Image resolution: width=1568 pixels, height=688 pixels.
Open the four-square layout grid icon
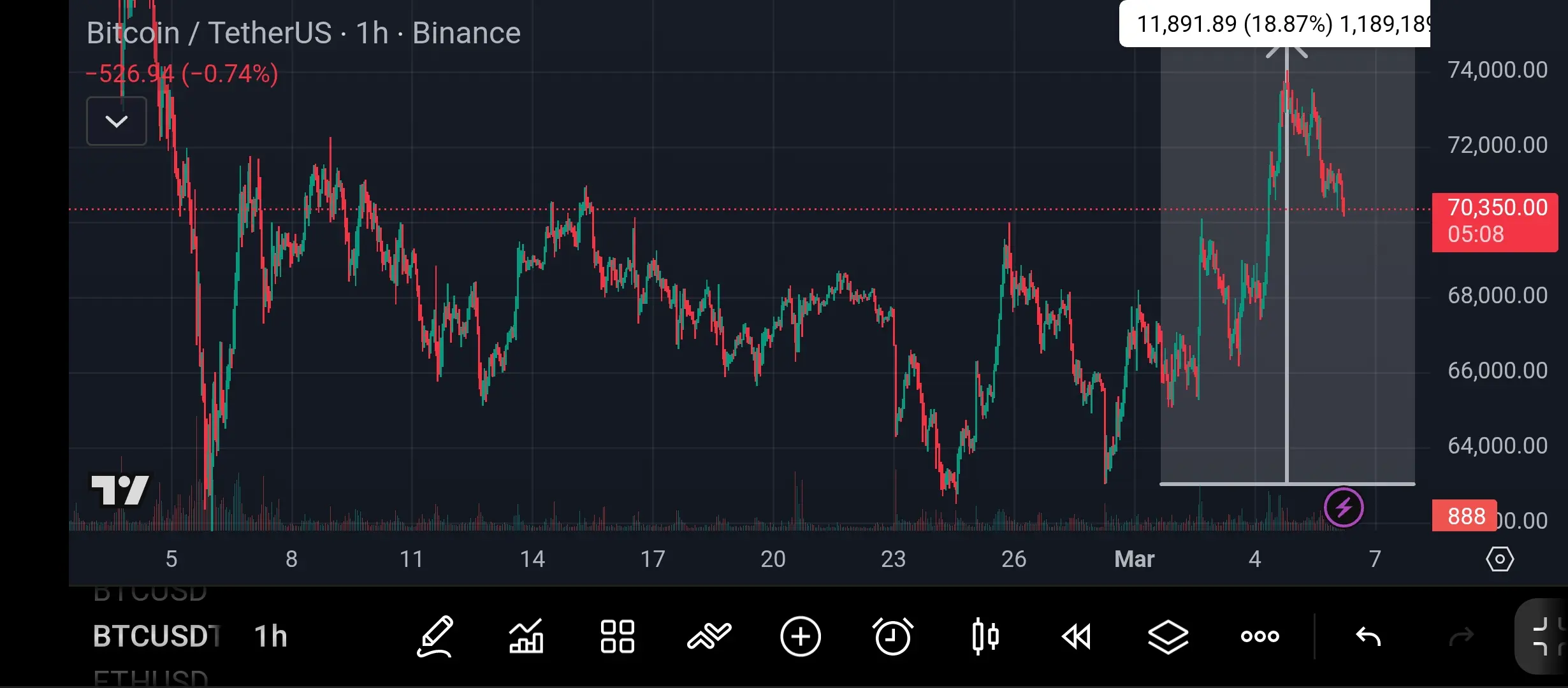(x=617, y=636)
